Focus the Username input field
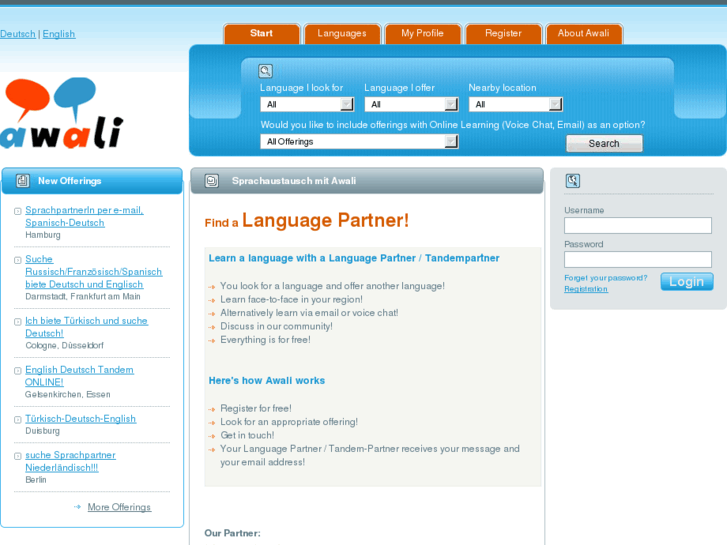Screen dimensions: 727x545 click(x=638, y=225)
